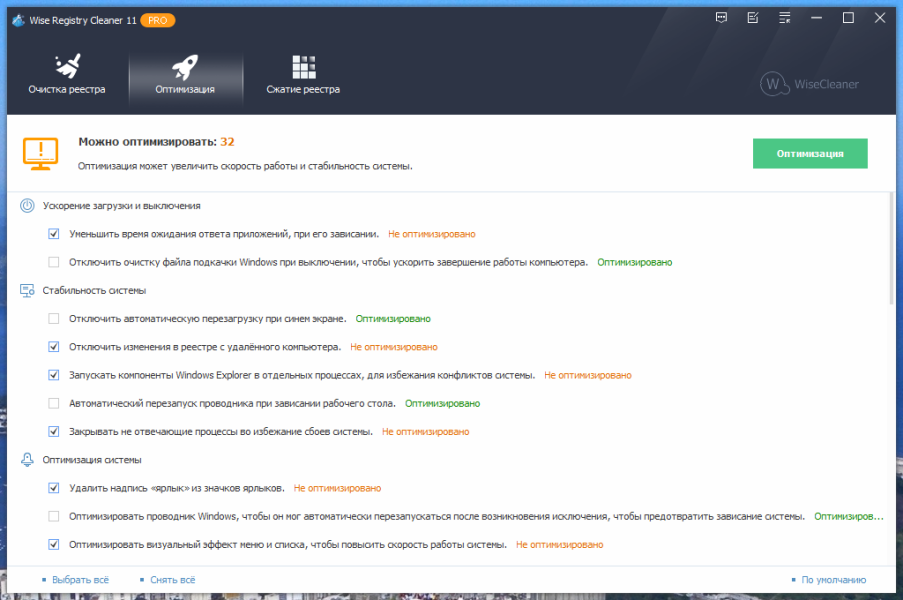The image size is (903, 600).
Task: Click 'Не оптимизировано' status after скорость работы системы
Action: pos(560,544)
